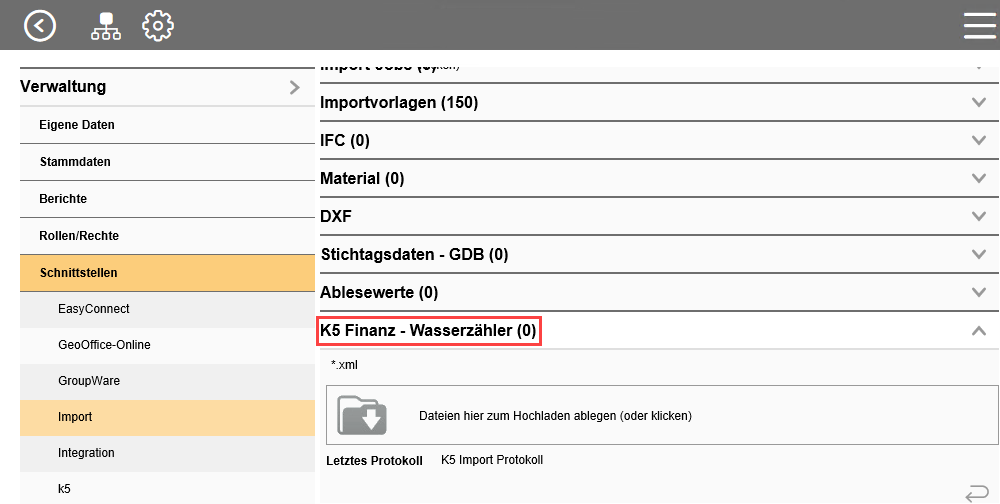Open EasyConnect submenu item
This screenshot has height=504, width=1000.
click(168, 309)
